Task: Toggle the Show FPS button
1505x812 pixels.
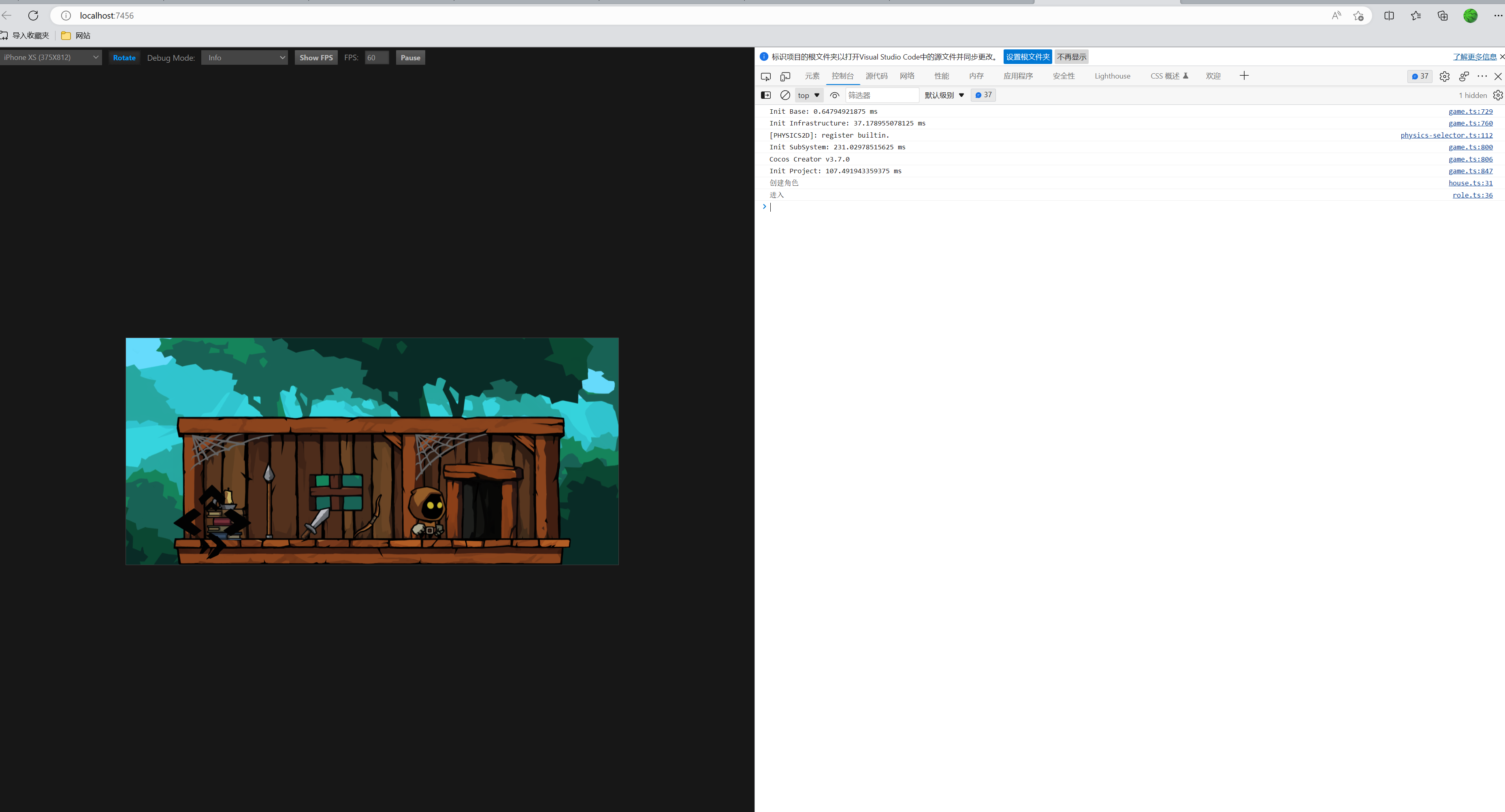Action: point(315,58)
